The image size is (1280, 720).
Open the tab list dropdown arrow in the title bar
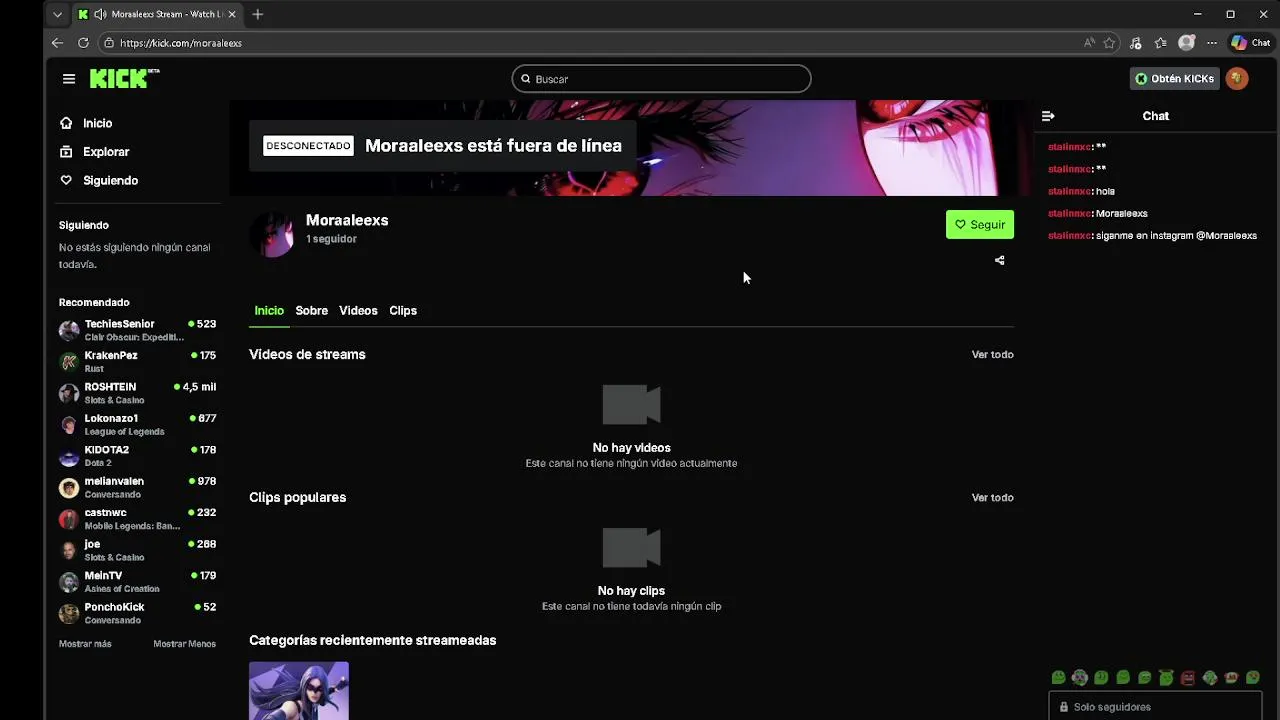click(57, 14)
